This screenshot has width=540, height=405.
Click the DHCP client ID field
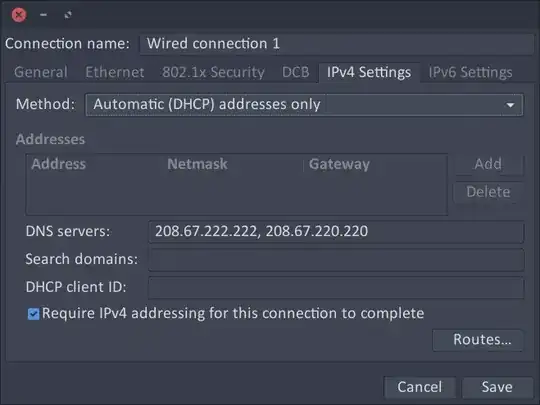pos(336,287)
